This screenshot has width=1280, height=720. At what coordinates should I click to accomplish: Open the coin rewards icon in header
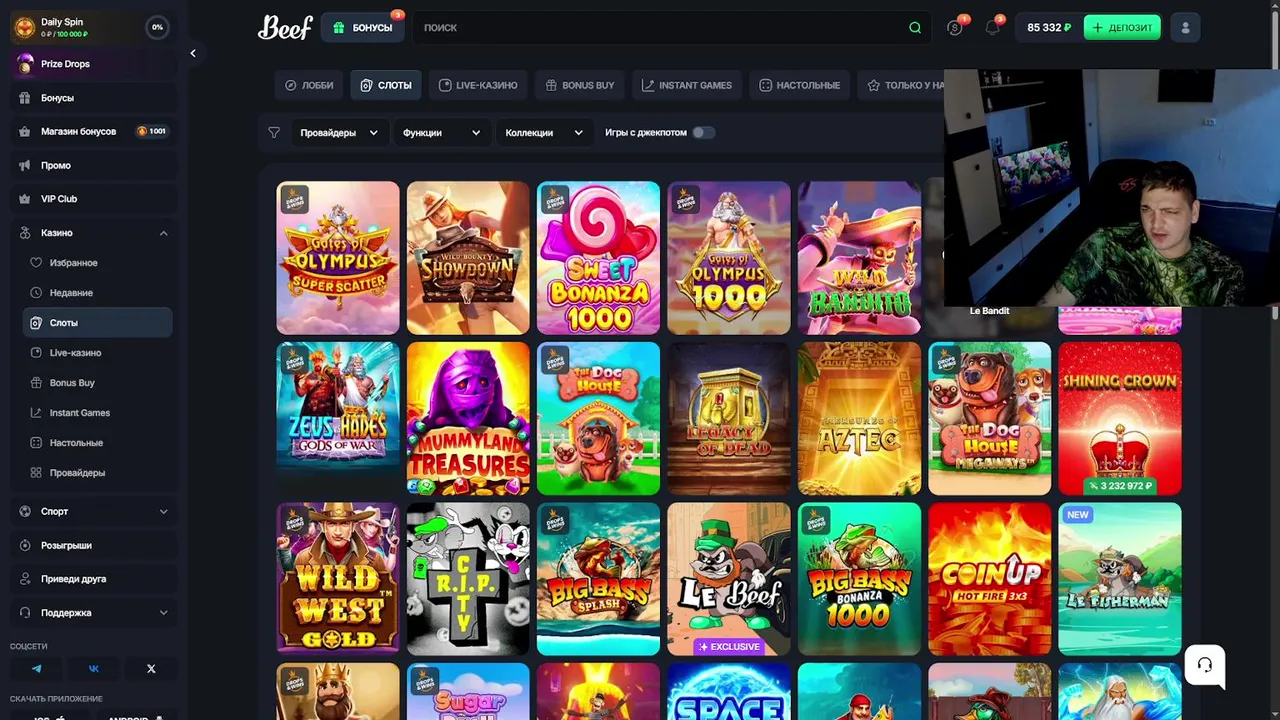(x=955, y=28)
